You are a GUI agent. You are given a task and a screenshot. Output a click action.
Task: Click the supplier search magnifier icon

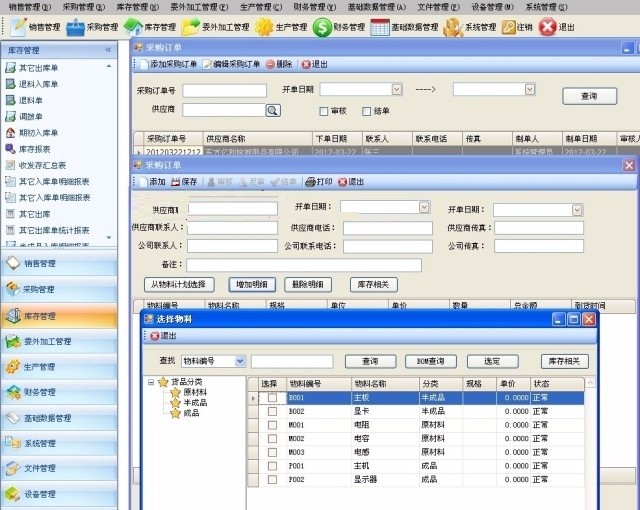[x=273, y=110]
